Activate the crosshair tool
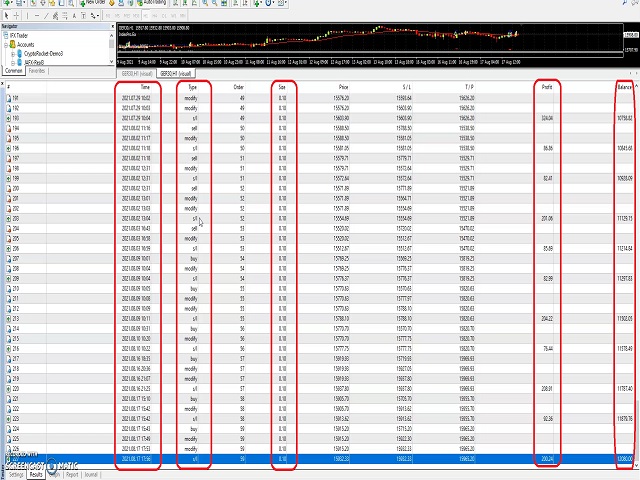The height and width of the screenshot is (480, 640). pyautogui.click(x=16, y=16)
